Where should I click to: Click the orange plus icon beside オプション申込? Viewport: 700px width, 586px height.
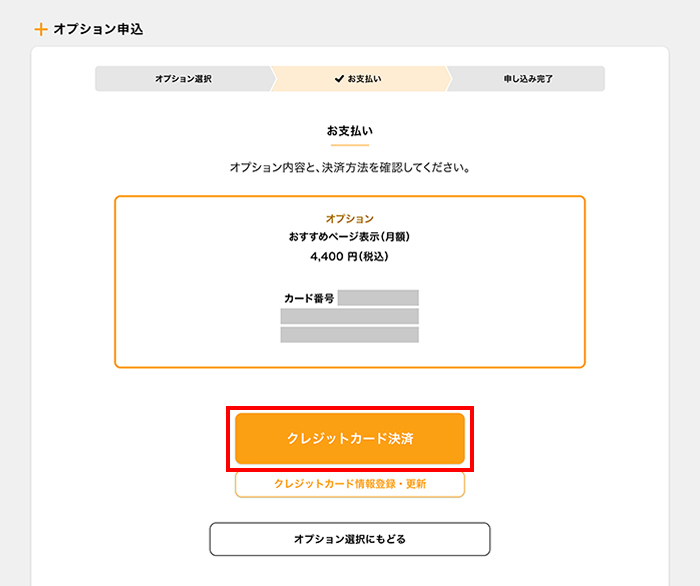(41, 30)
